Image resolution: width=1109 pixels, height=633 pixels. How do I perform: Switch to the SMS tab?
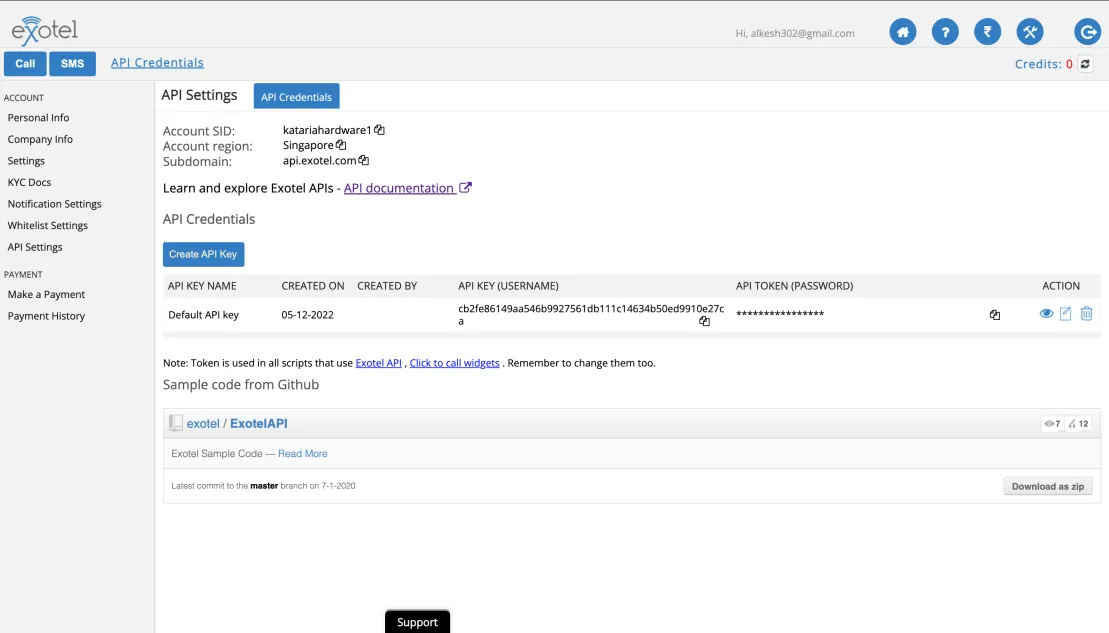tap(72, 64)
